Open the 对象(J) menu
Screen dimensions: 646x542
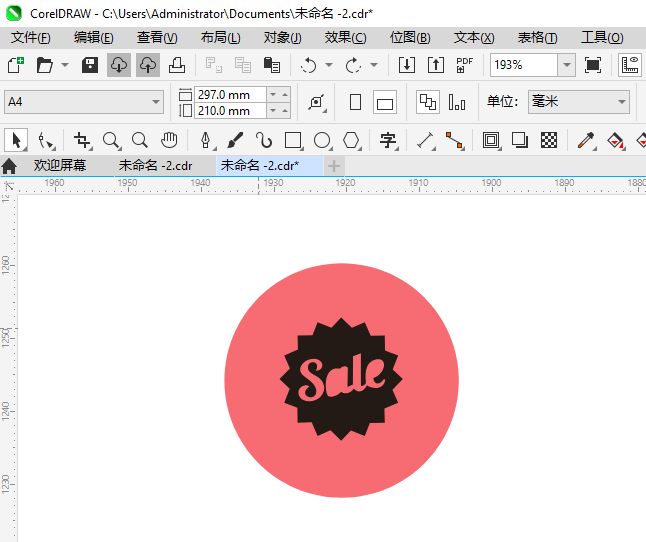283,38
